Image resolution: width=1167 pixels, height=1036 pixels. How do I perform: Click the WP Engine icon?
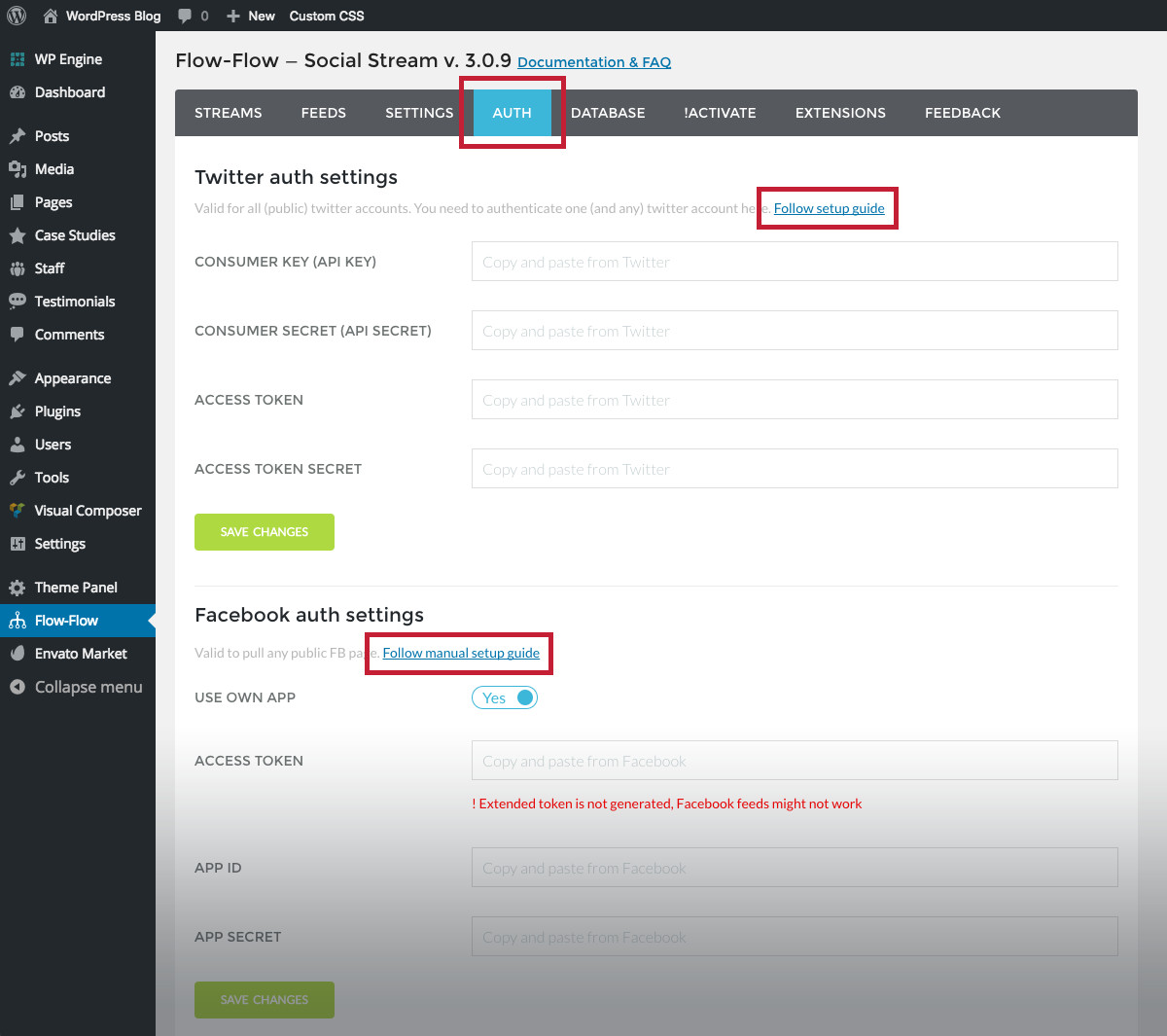(x=18, y=59)
